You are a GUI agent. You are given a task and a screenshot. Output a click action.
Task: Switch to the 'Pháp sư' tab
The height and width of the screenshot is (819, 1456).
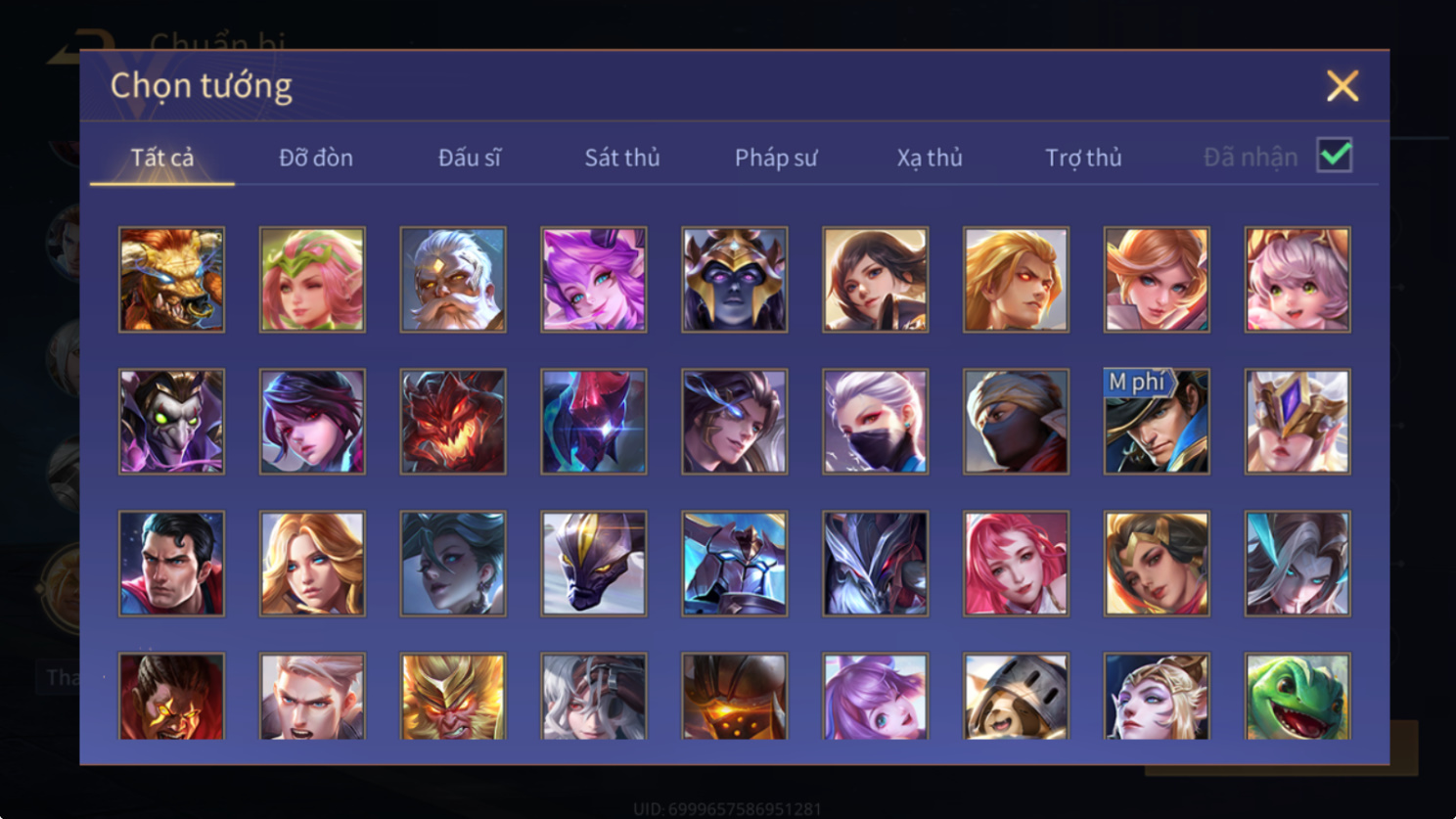tap(776, 158)
